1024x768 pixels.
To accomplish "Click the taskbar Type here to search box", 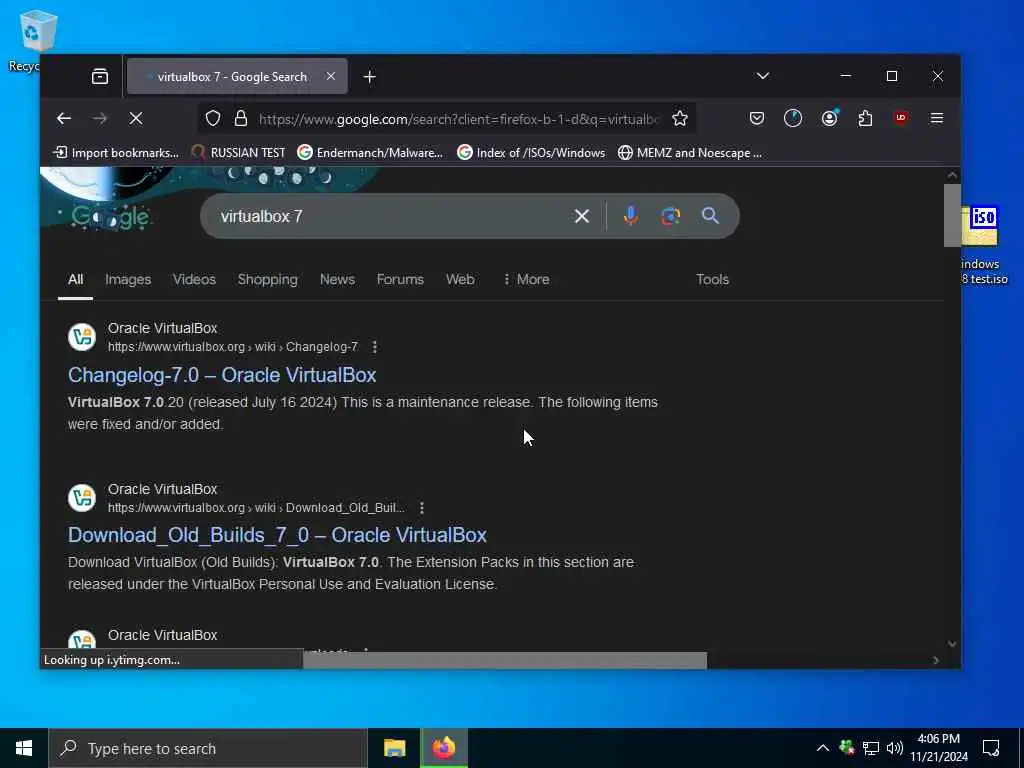I will click(208, 748).
